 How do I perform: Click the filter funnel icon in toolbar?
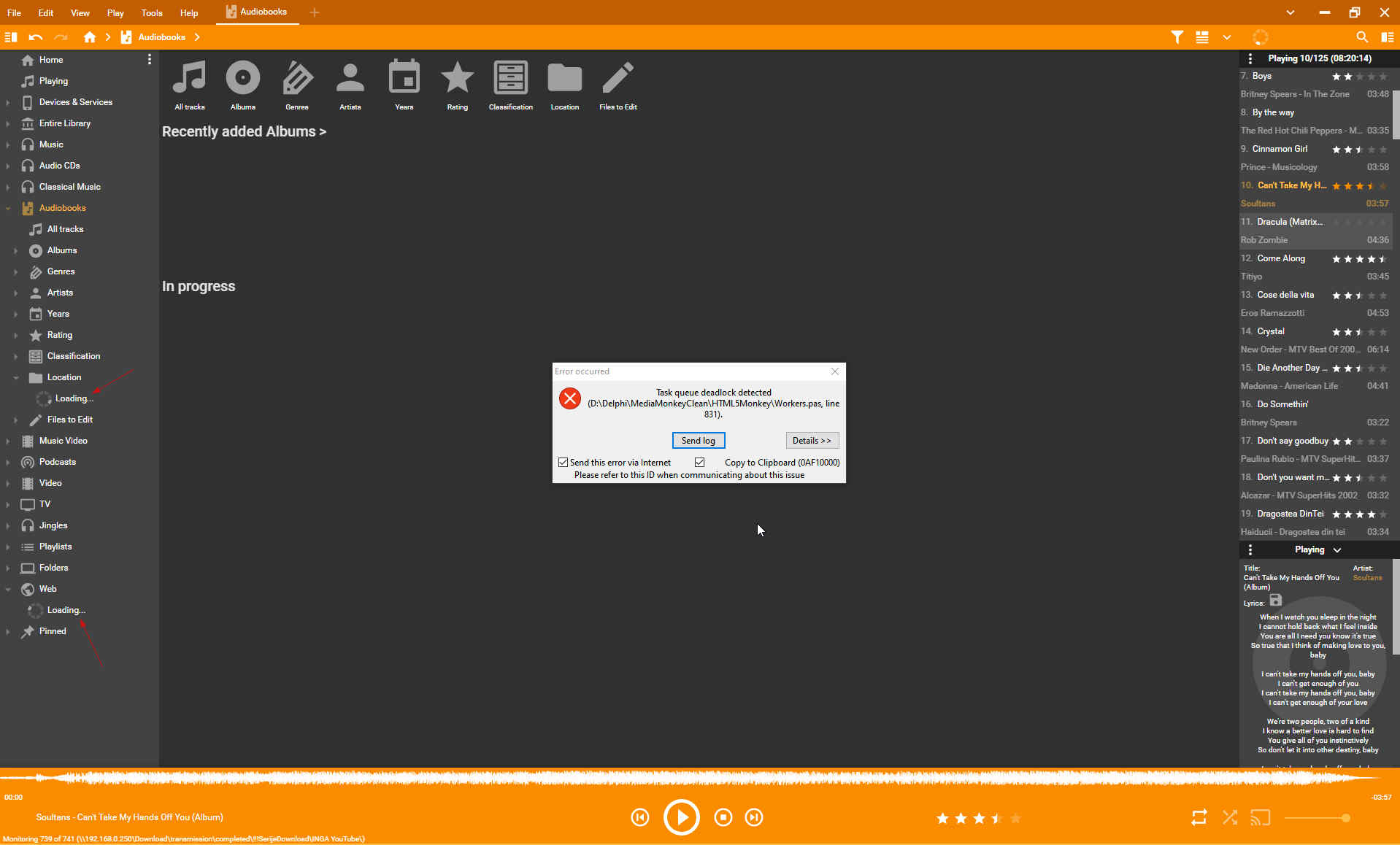[1177, 37]
